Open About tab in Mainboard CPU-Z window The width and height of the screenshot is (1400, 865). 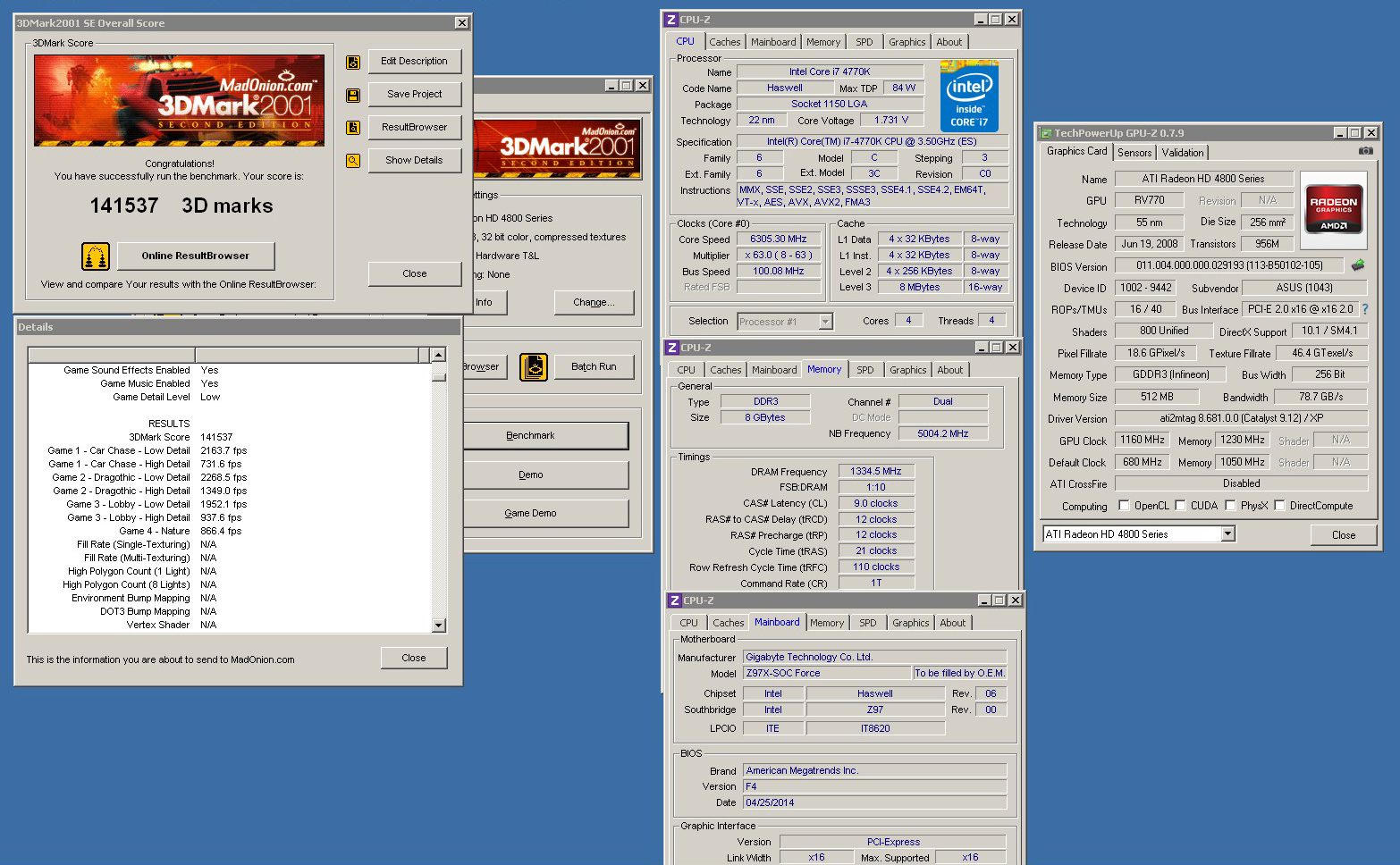click(952, 623)
